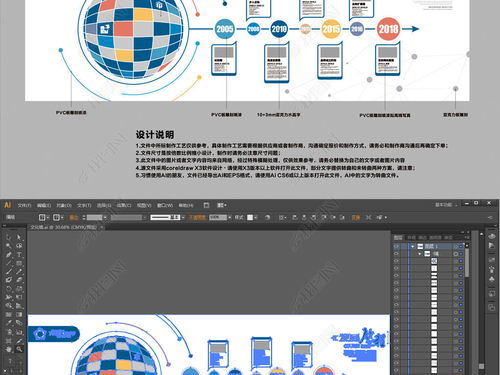The width and height of the screenshot is (500, 375).
Task: Select the Pen tool
Action: pyautogui.click(x=8, y=255)
